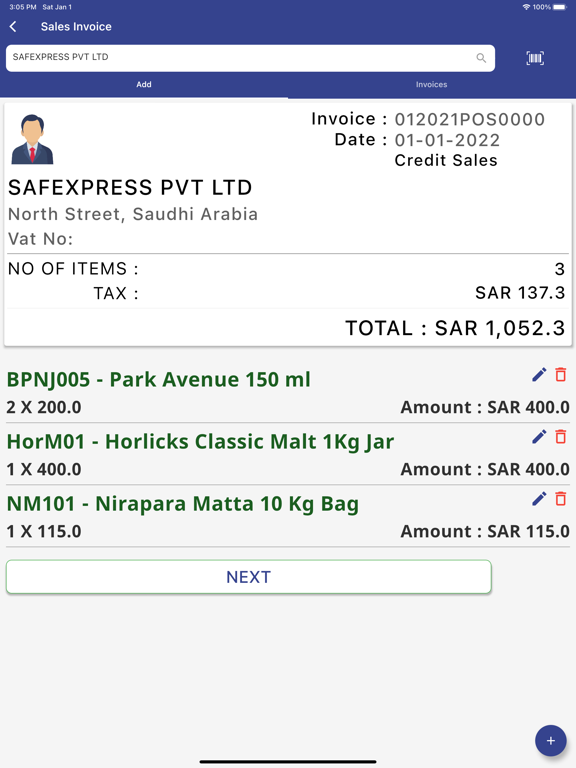Screen dimensions: 576x768
Task: Delete the Park Avenue 150 ml item
Action: tap(561, 375)
